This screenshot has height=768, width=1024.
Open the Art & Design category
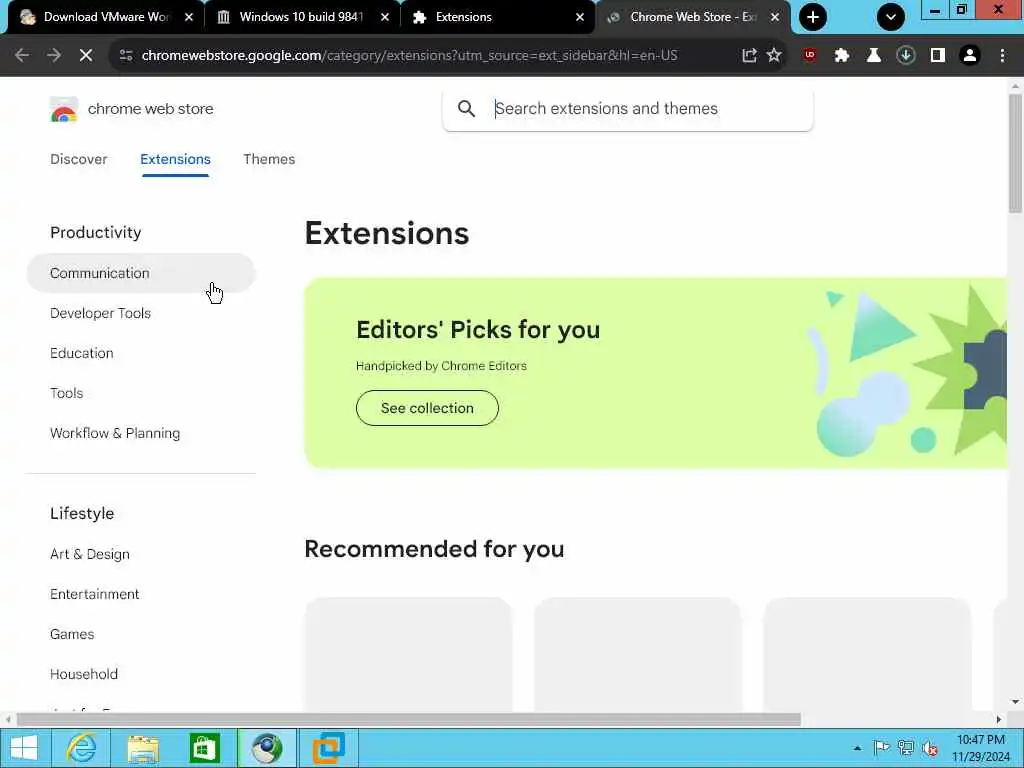pyautogui.click(x=89, y=554)
